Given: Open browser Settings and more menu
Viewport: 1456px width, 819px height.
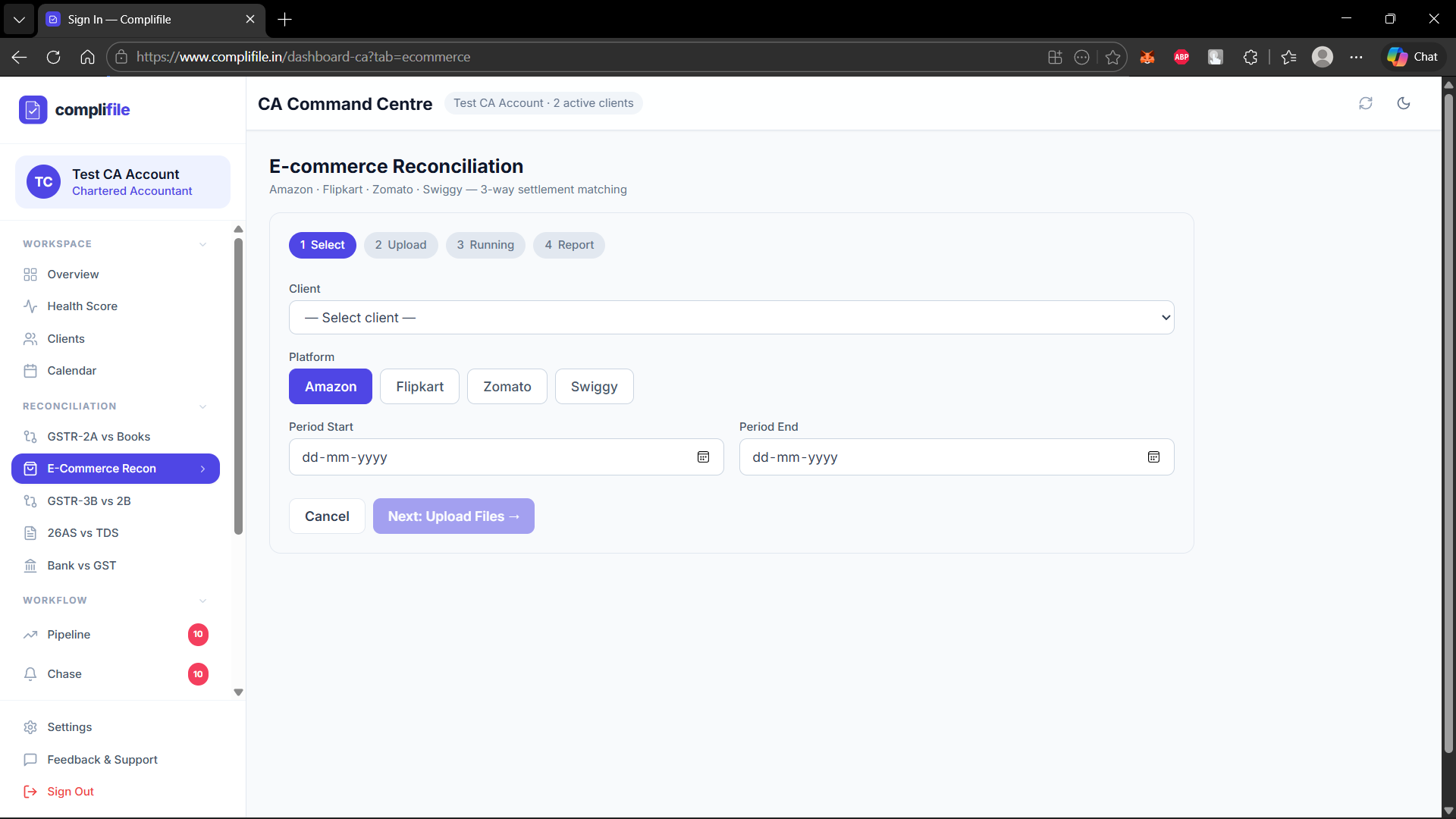Looking at the screenshot, I should 1356,57.
